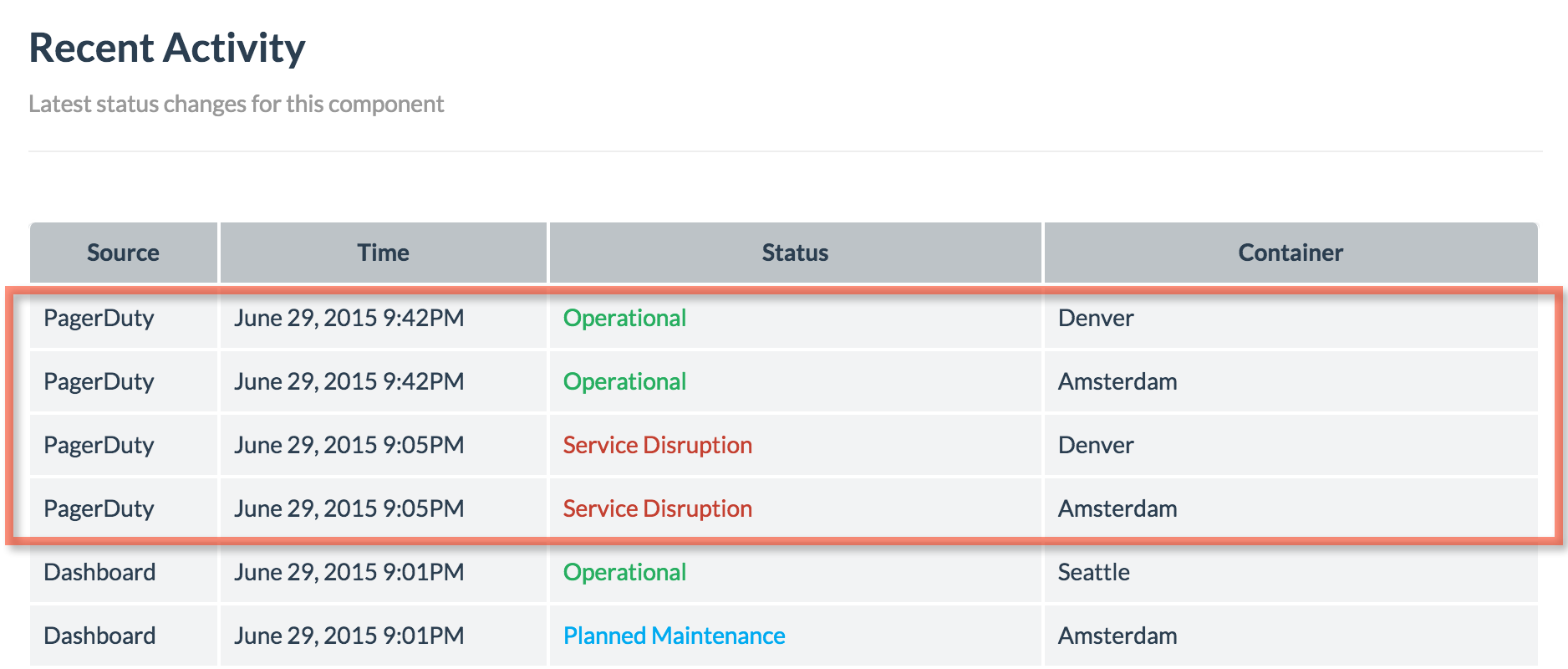Open the Planned Maintenance status link

[x=675, y=636]
